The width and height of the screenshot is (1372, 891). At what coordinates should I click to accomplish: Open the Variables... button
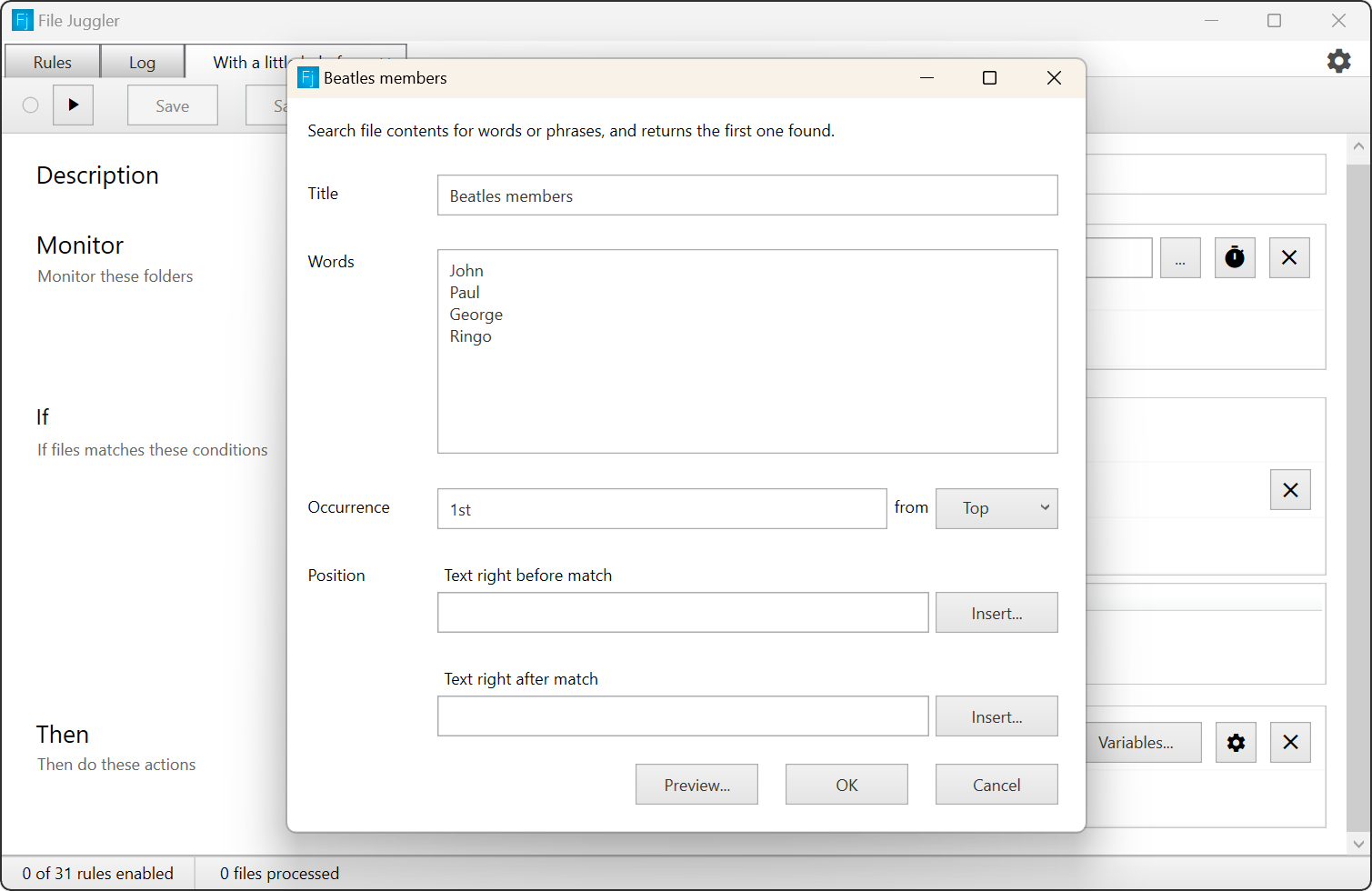[x=1144, y=743]
